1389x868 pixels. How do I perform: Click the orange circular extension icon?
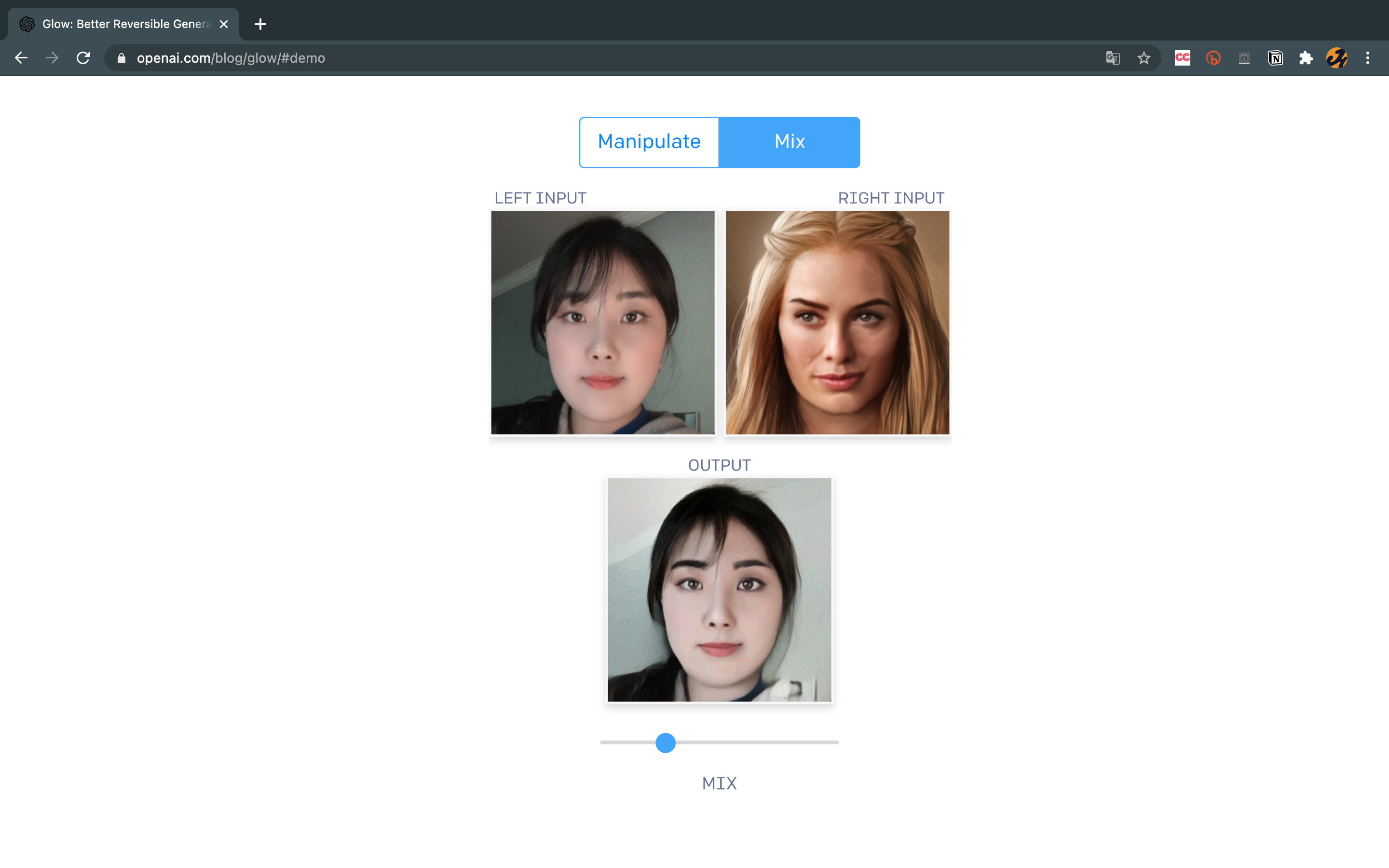click(x=1213, y=58)
